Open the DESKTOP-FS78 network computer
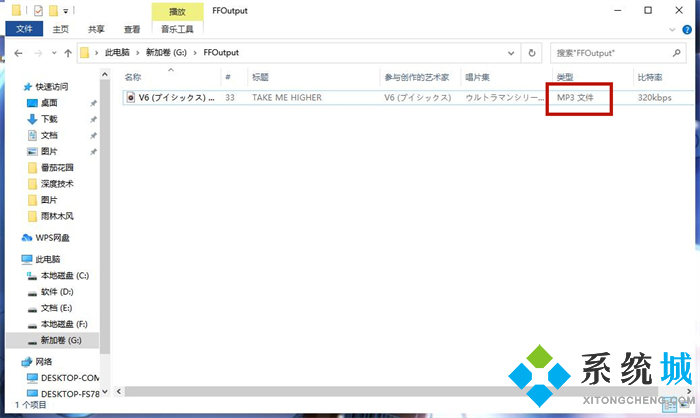 tap(70, 394)
